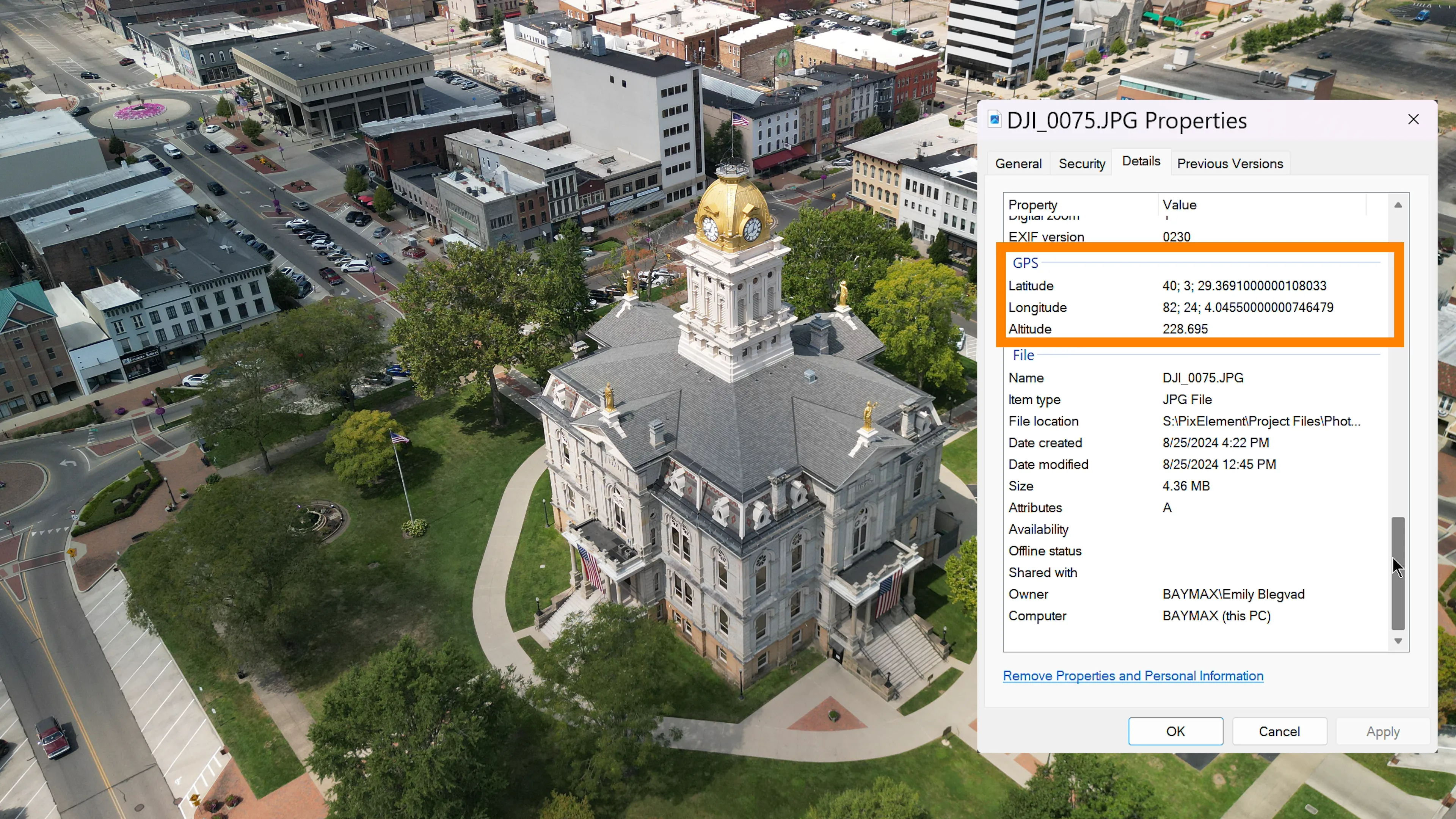The image size is (1456, 819).
Task: Switch to the General tab
Action: [1018, 163]
